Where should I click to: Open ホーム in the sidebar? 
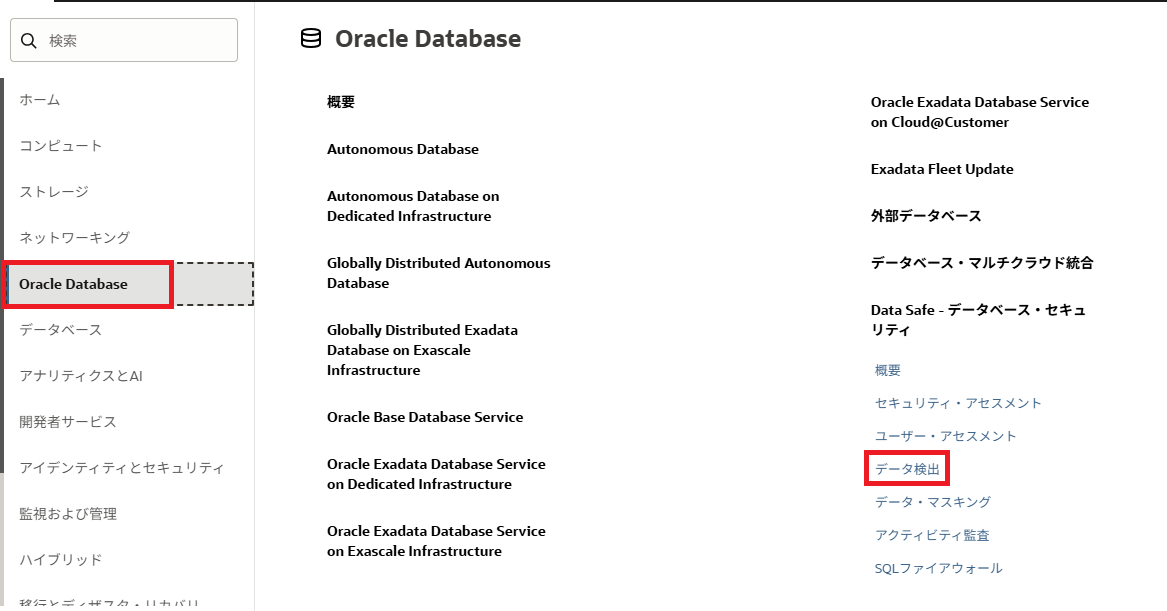(x=39, y=100)
